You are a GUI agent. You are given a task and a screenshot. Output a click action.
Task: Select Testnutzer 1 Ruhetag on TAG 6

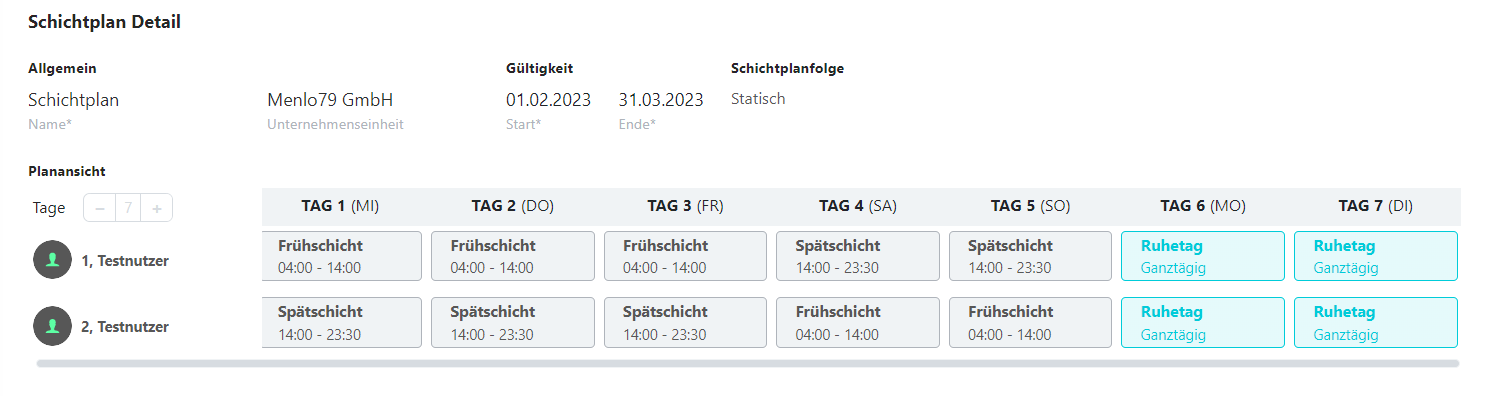pos(1203,256)
